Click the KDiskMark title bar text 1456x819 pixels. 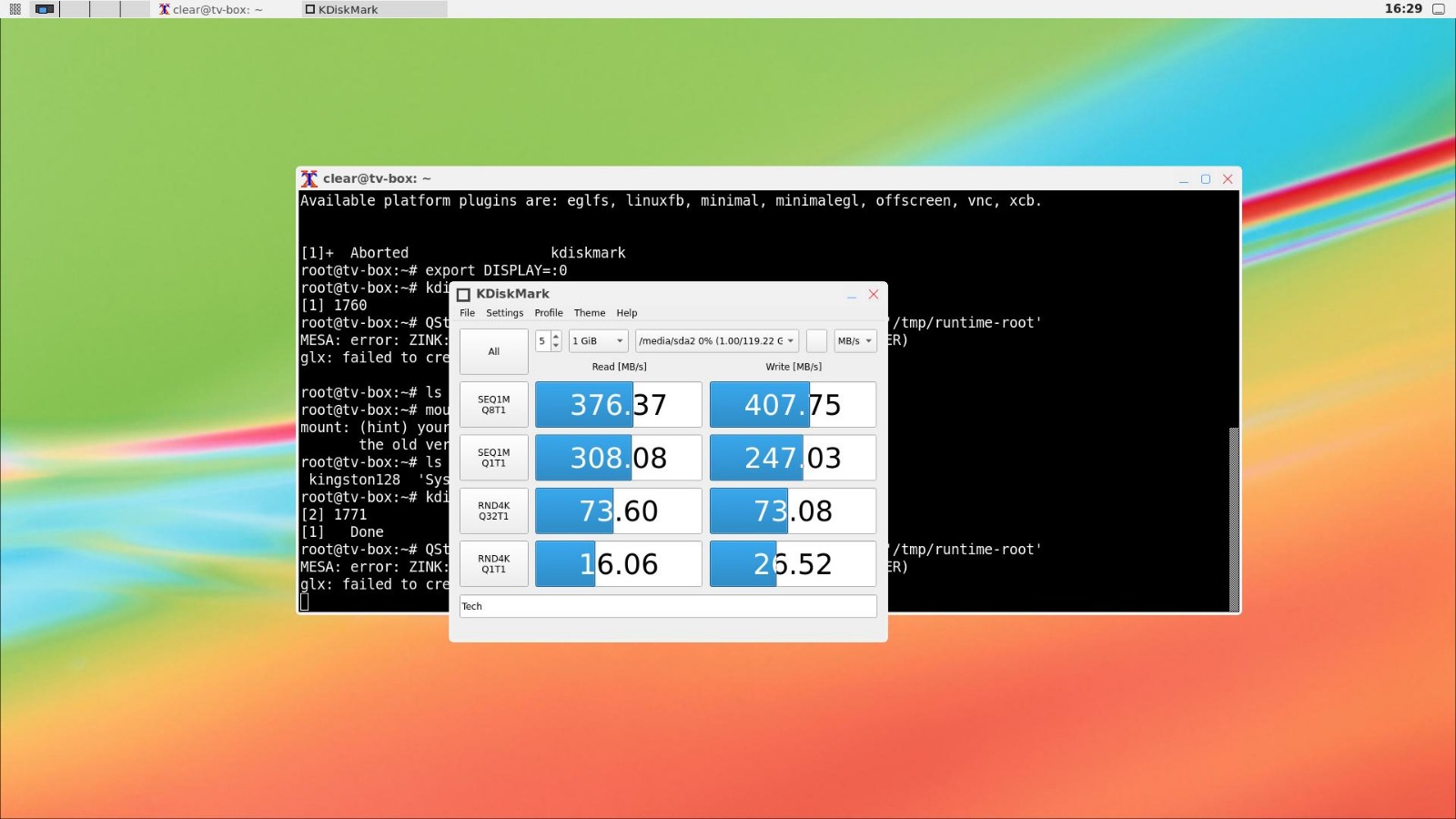tap(512, 294)
